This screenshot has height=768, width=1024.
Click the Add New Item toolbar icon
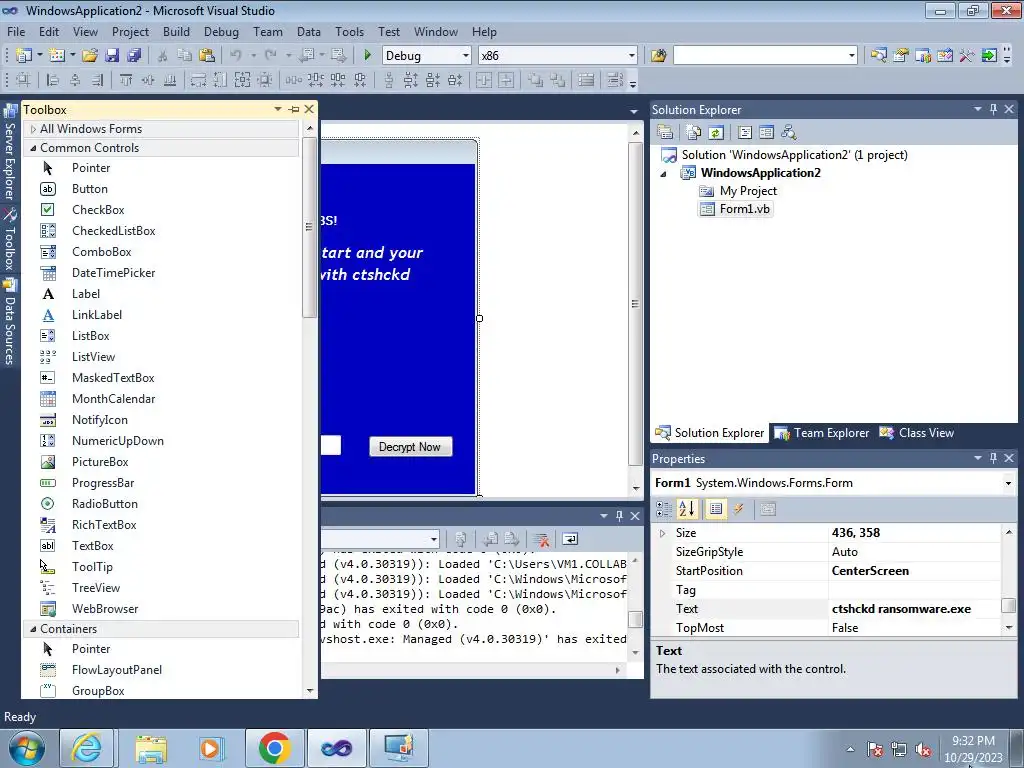(x=57, y=56)
